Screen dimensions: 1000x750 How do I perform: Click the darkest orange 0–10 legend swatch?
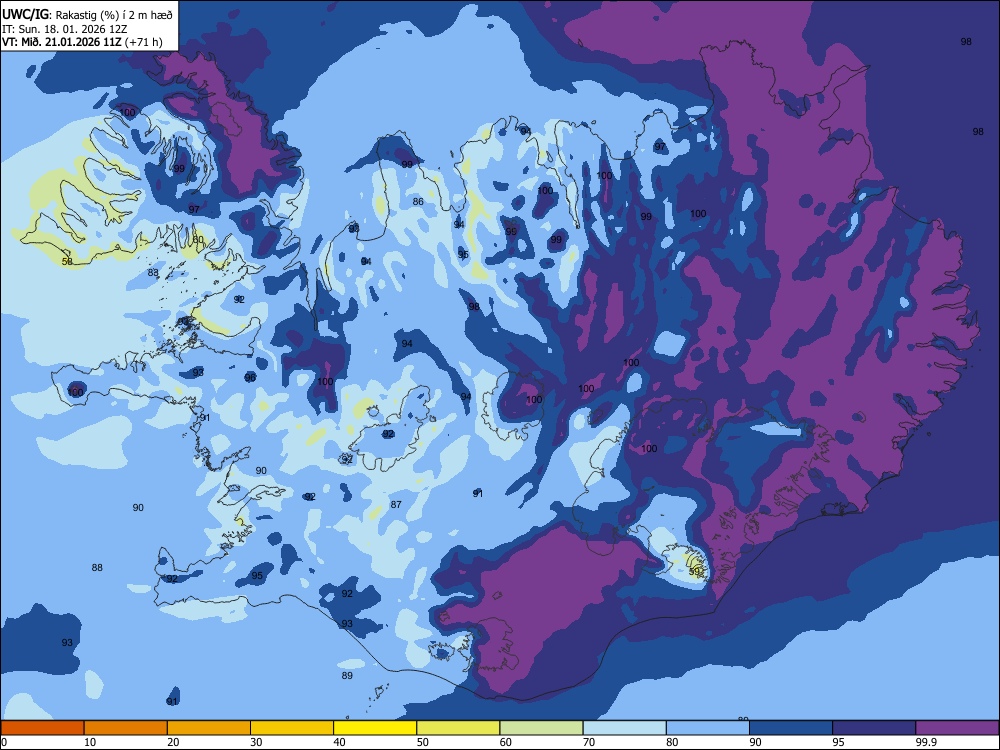[x=42, y=728]
